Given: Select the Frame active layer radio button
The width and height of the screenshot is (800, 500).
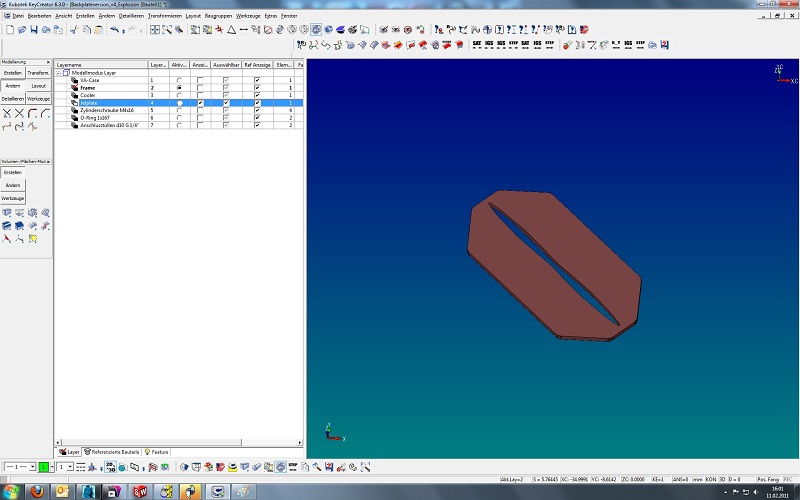Looking at the screenshot, I should click(179, 88).
